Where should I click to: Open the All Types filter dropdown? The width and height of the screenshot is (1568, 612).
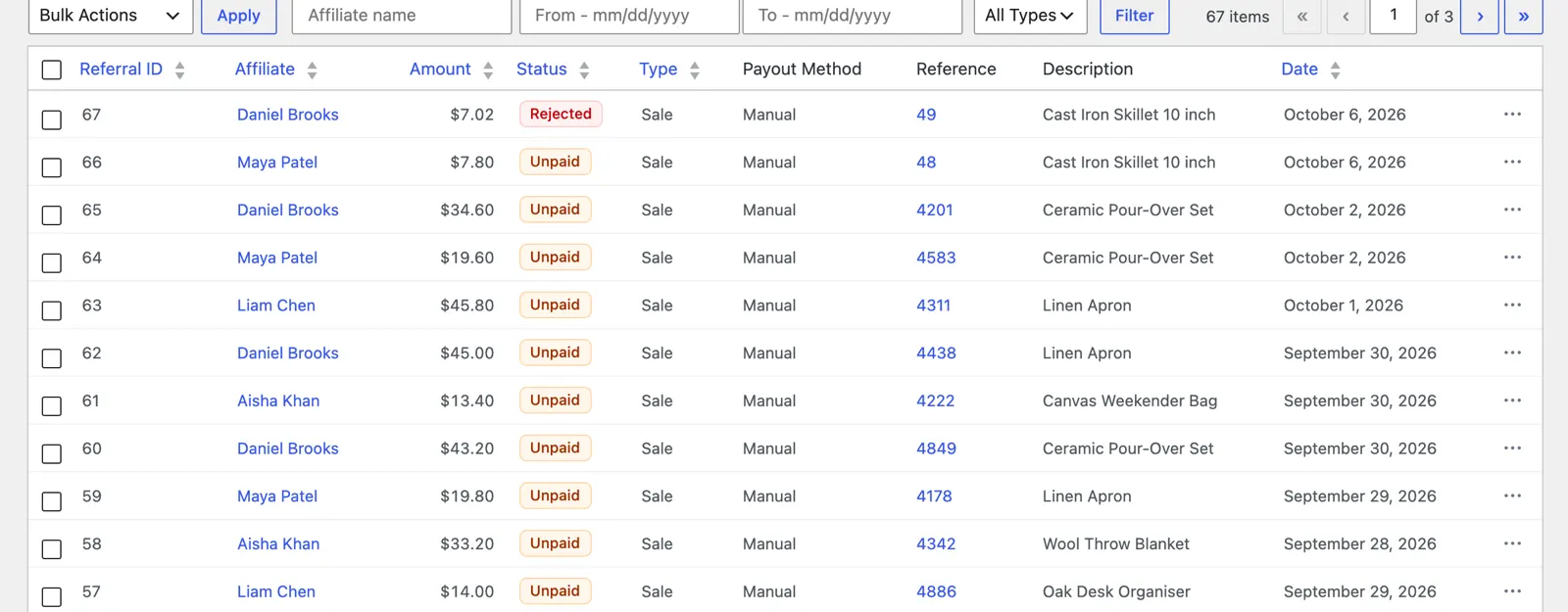1030,16
